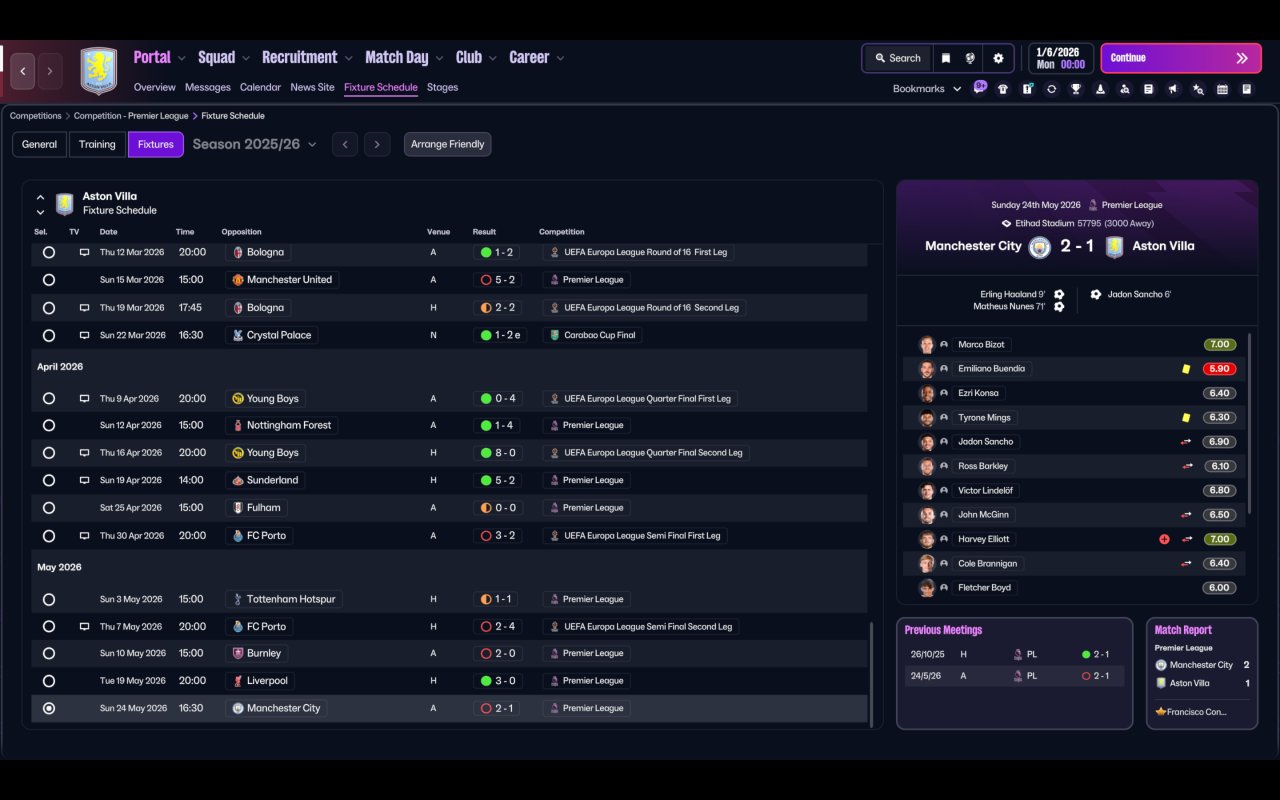
Task: Open the settings gear icon
Action: (998, 58)
